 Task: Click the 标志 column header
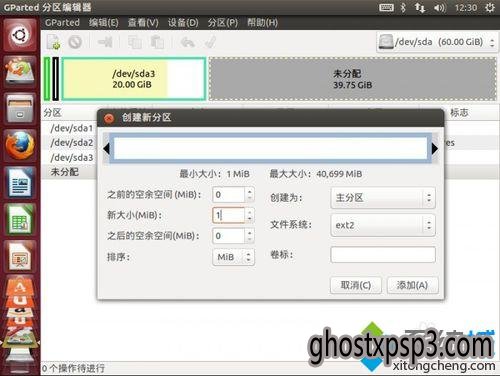[x=459, y=113]
